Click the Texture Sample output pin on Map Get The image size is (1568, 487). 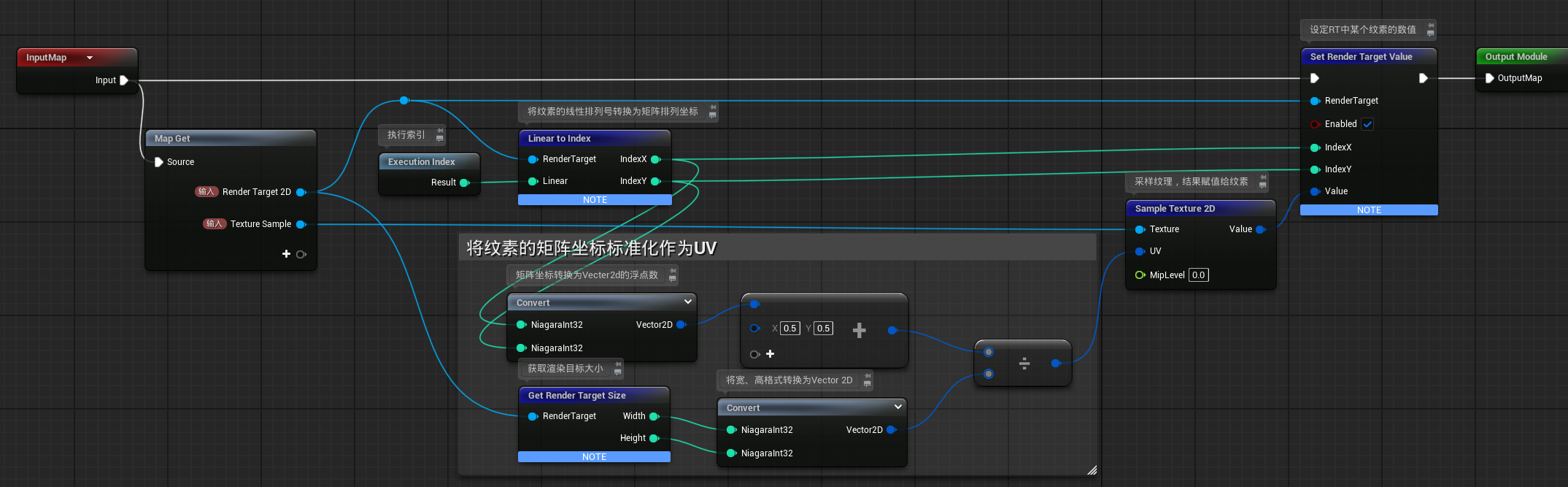click(x=301, y=224)
